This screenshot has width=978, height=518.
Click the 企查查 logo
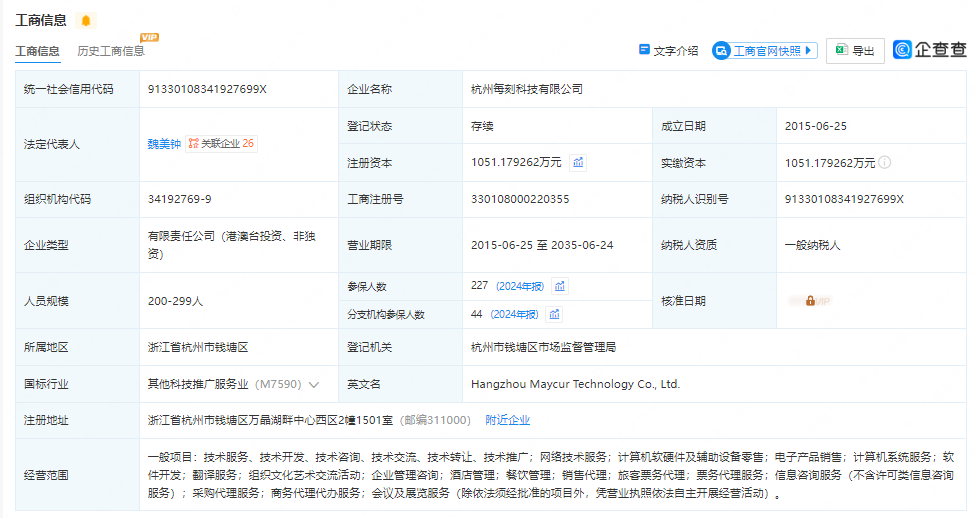point(930,50)
